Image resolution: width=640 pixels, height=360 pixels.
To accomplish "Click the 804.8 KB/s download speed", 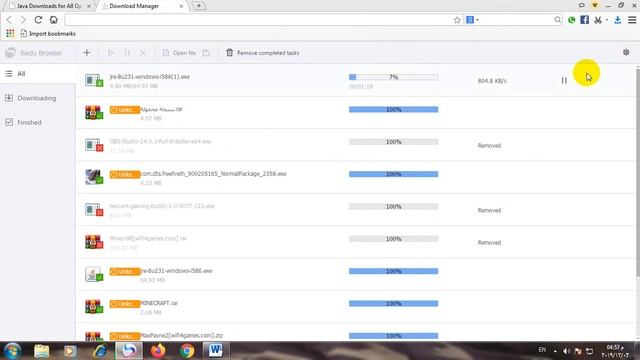I will (x=492, y=81).
